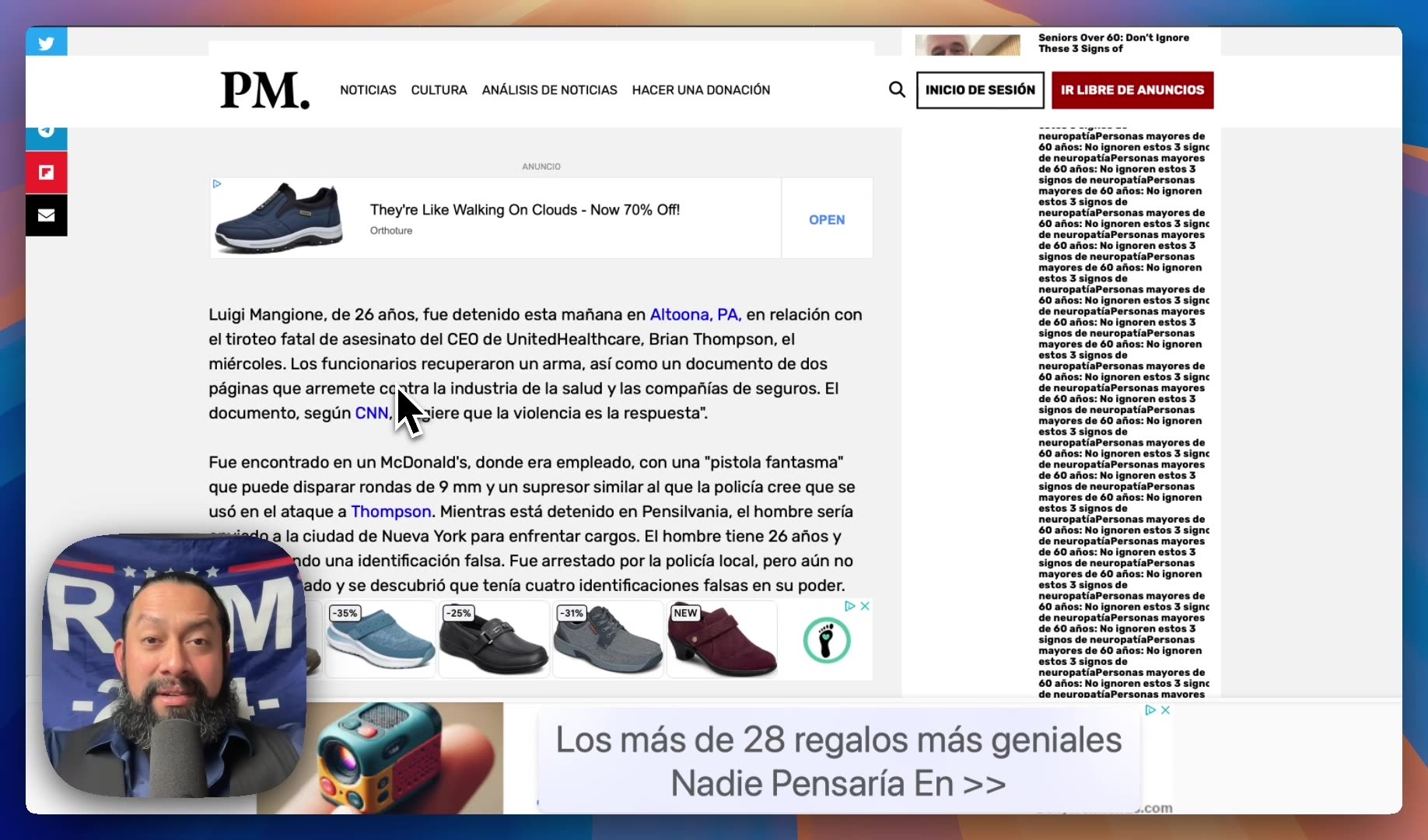Open AdChoices on the shoe carousel ad
Image resolution: width=1428 pixels, height=840 pixels.
(850, 606)
